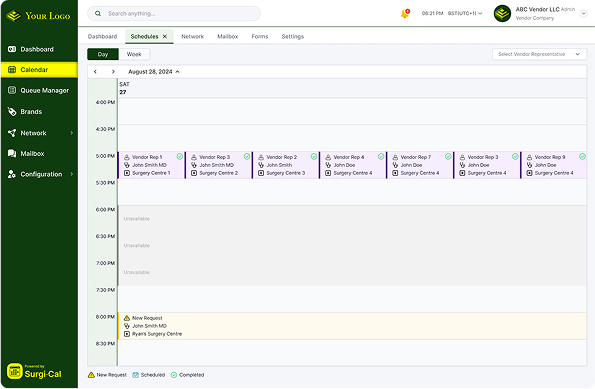Click the location icon beside Surgery Centre 1
This screenshot has width=595, height=389.
pyautogui.click(x=127, y=173)
